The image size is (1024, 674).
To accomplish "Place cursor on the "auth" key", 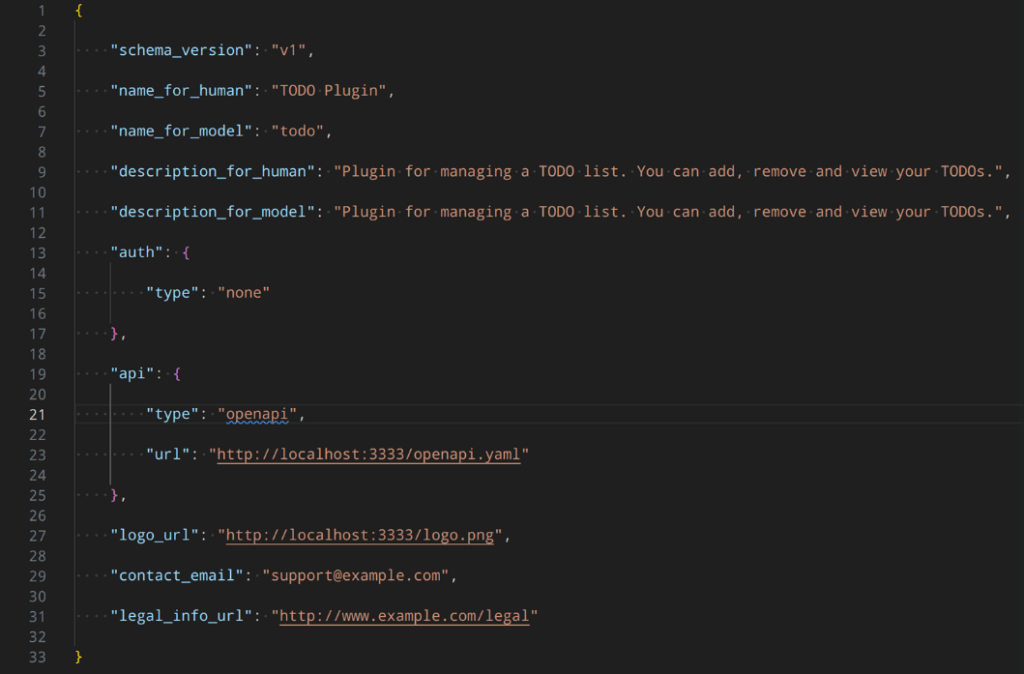I will tap(137, 253).
